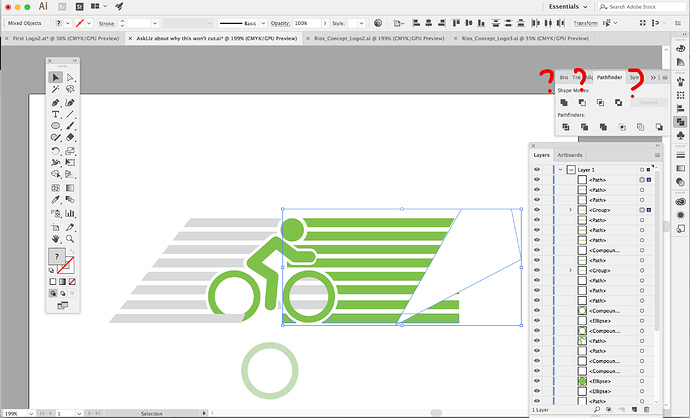Screen dimensions: 690x418
Task: Collapse the Layer 1 disclosure arrow
Action: tap(560, 169)
